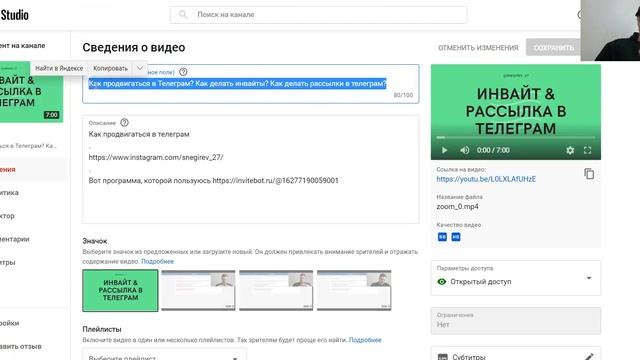
Task: Click 'Подробнее' link under Значок
Action: 158,261
